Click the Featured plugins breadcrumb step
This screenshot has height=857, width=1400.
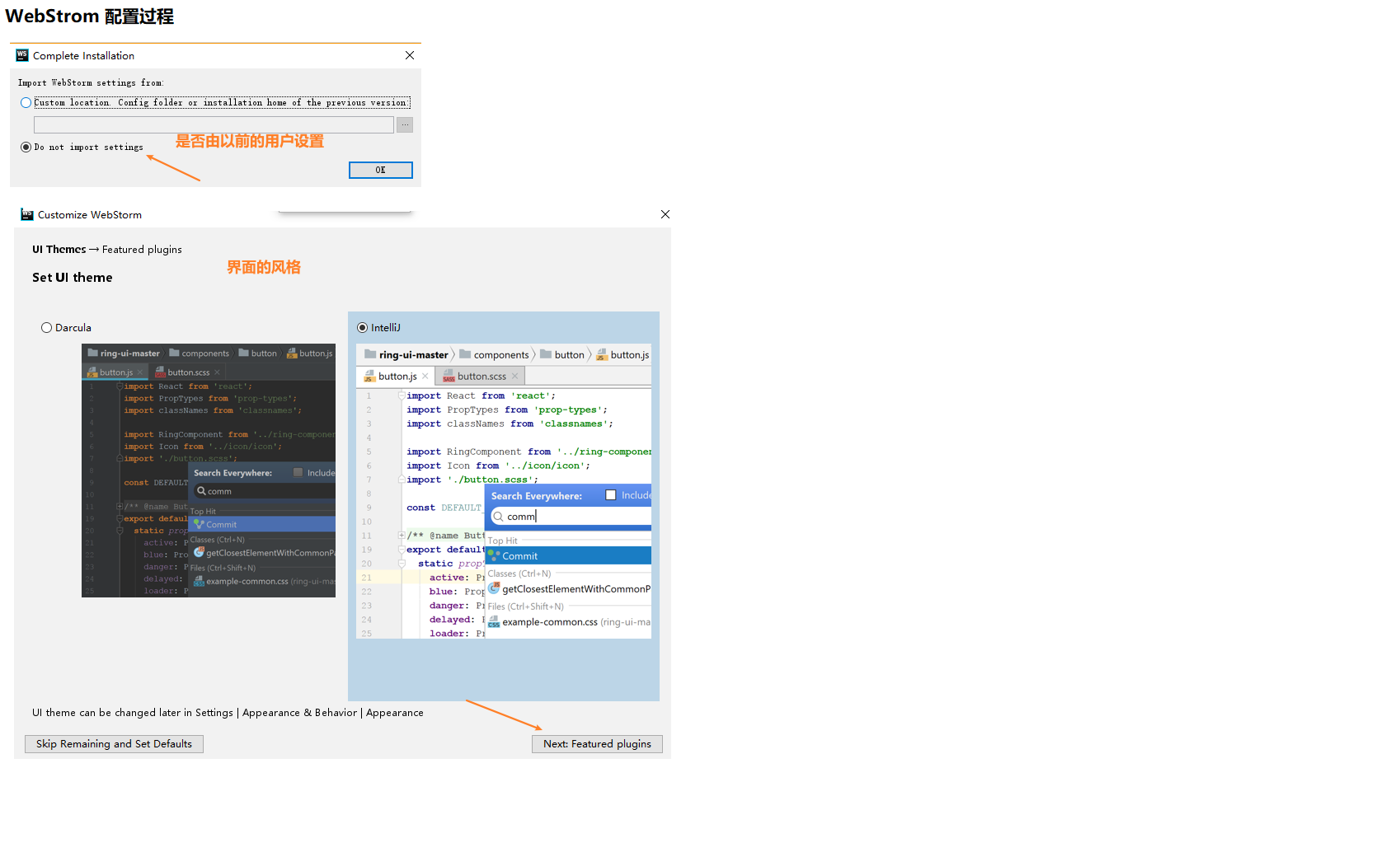(x=142, y=250)
